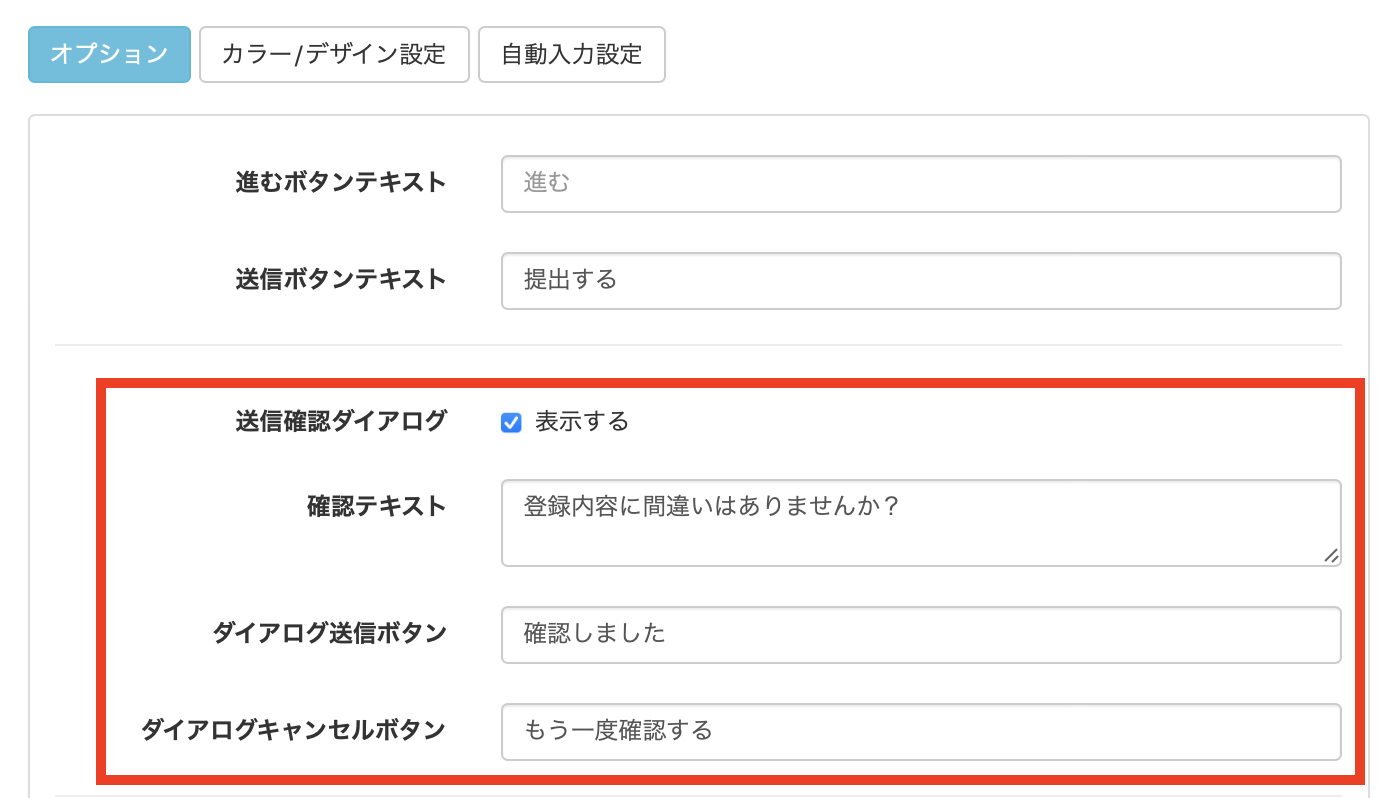Switch to the カラー/デザイン設定 tab
Screen dimensions: 1392x798
pos(334,54)
